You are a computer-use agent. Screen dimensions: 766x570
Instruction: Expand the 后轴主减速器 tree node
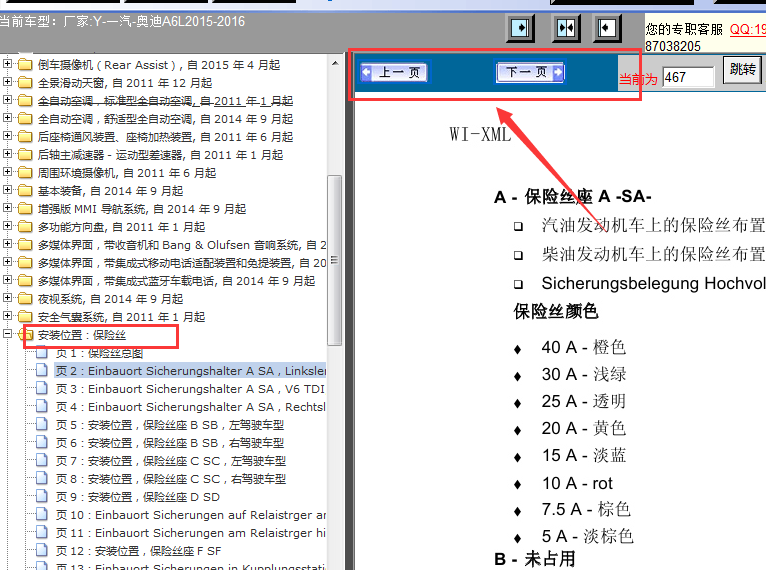click(7, 154)
